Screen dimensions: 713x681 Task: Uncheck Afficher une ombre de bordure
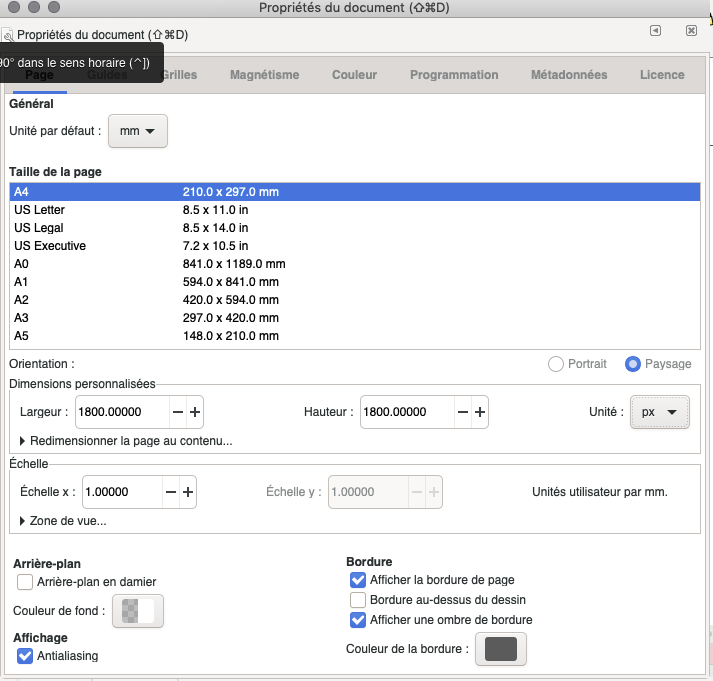(x=358, y=620)
